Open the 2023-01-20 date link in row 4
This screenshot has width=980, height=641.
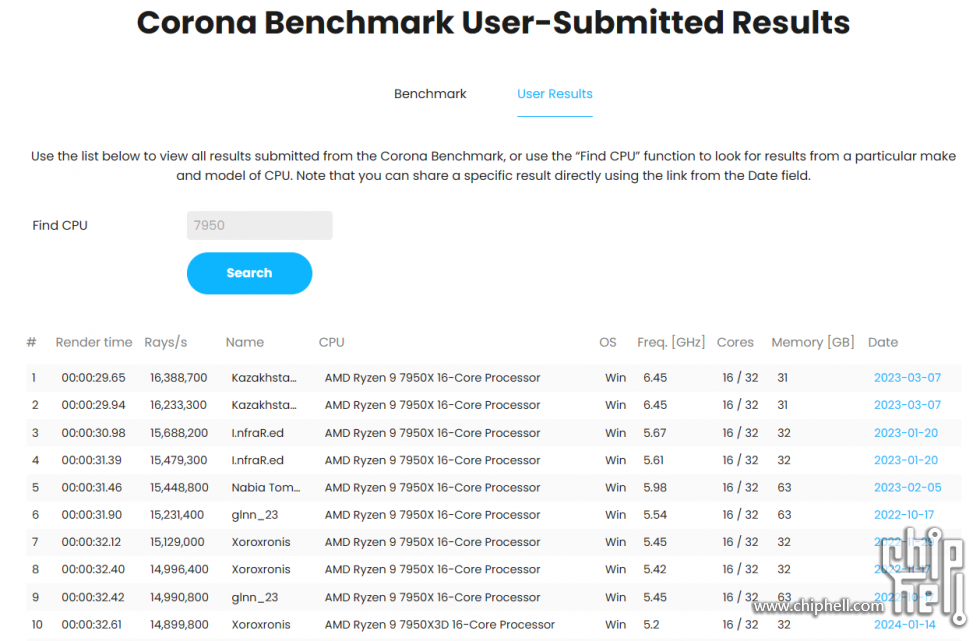point(906,460)
